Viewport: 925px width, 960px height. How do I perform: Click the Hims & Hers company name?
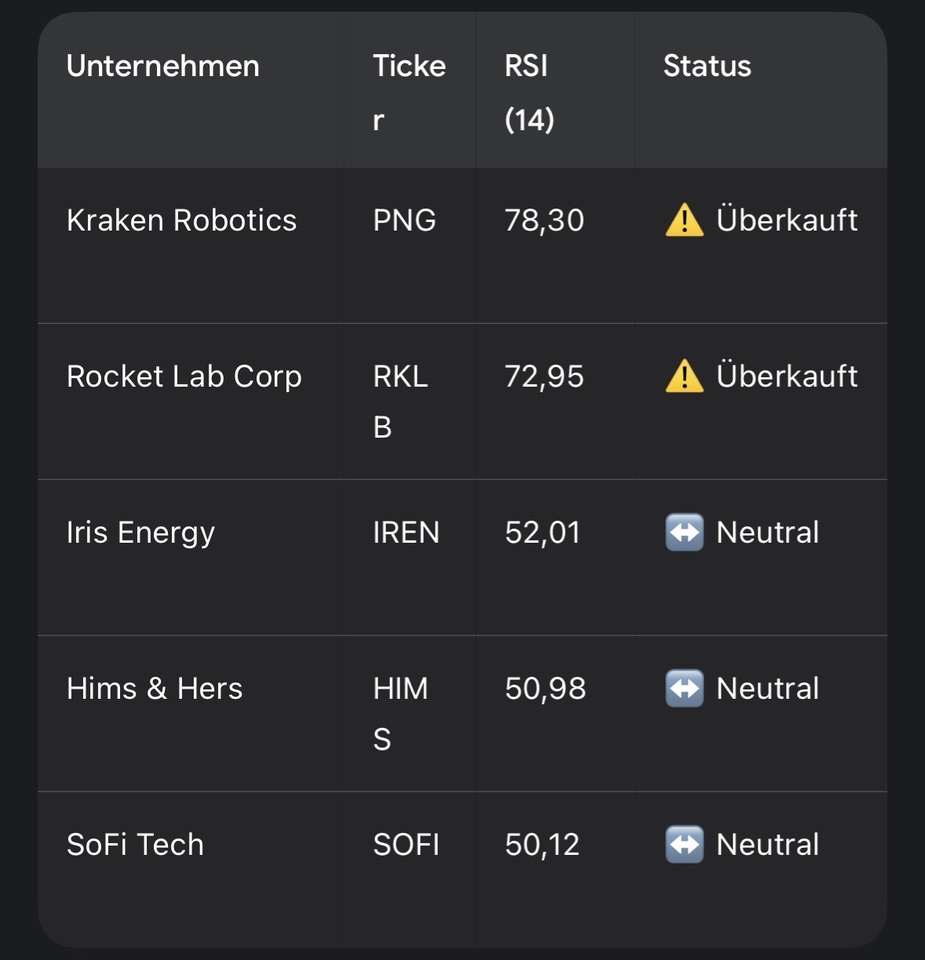click(154, 689)
